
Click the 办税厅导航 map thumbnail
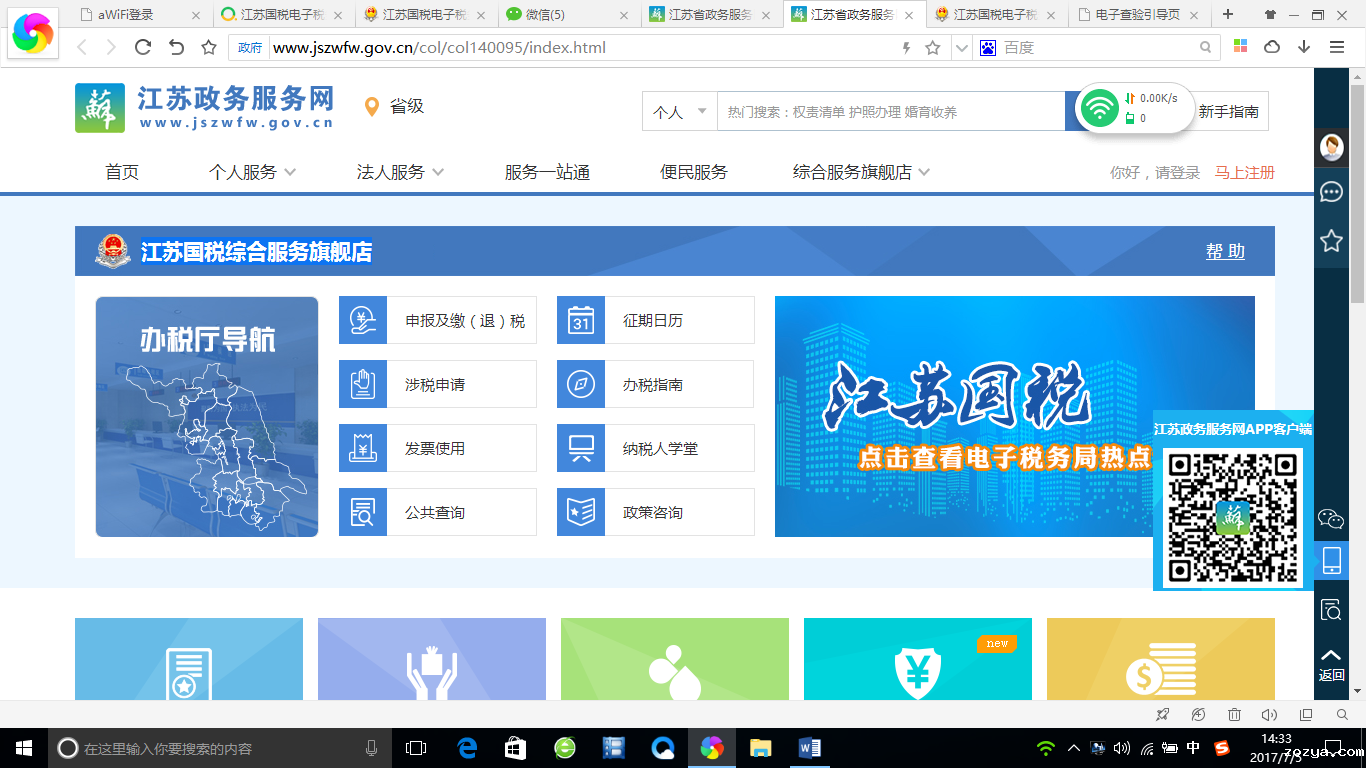pyautogui.click(x=207, y=417)
